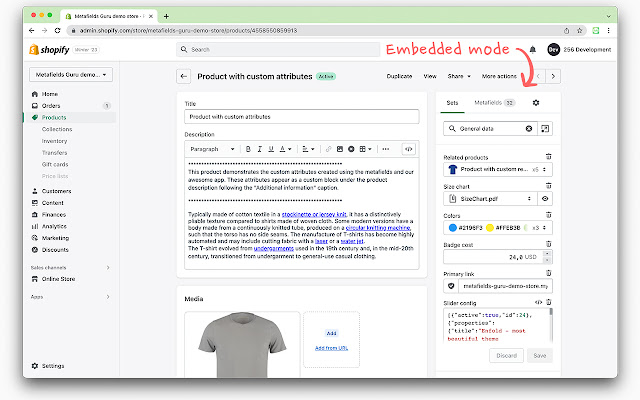This screenshot has height=400, width=640.
Task: Open Related products selector
Action: pyautogui.click(x=498, y=169)
